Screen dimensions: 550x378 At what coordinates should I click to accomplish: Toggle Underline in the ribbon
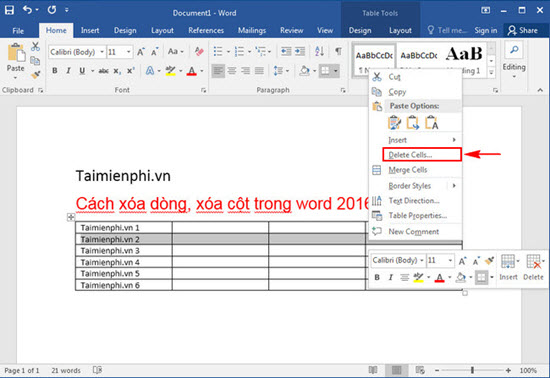(x=82, y=71)
